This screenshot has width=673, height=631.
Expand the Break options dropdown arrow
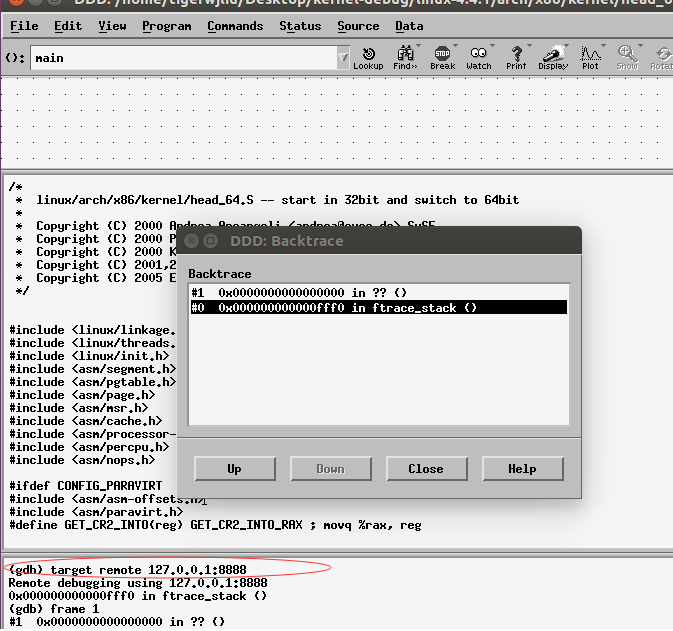pyautogui.click(x=455, y=45)
